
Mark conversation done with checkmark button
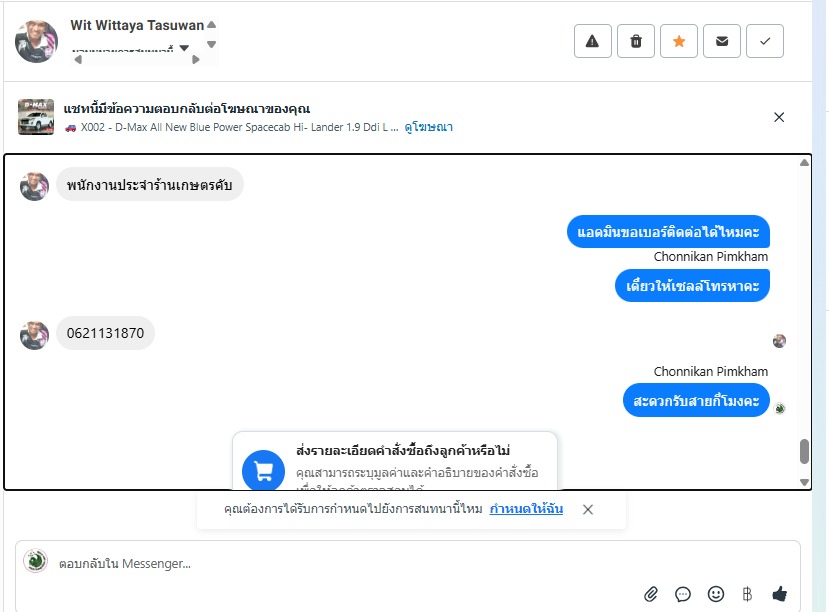764,41
